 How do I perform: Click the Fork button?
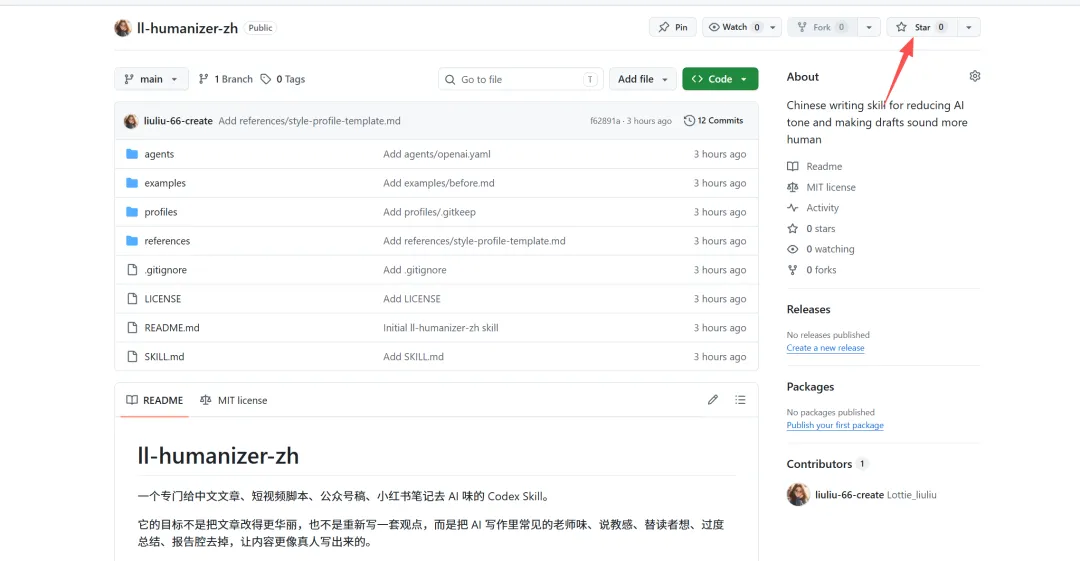(821, 27)
